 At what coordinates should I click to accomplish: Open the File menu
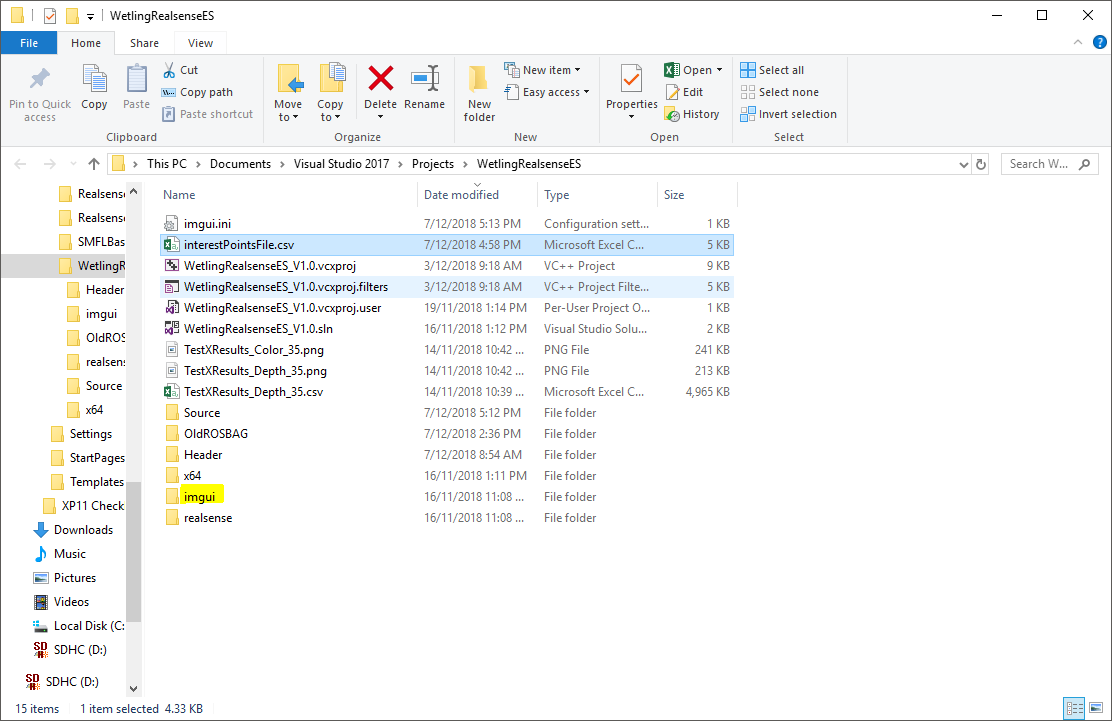[x=29, y=43]
